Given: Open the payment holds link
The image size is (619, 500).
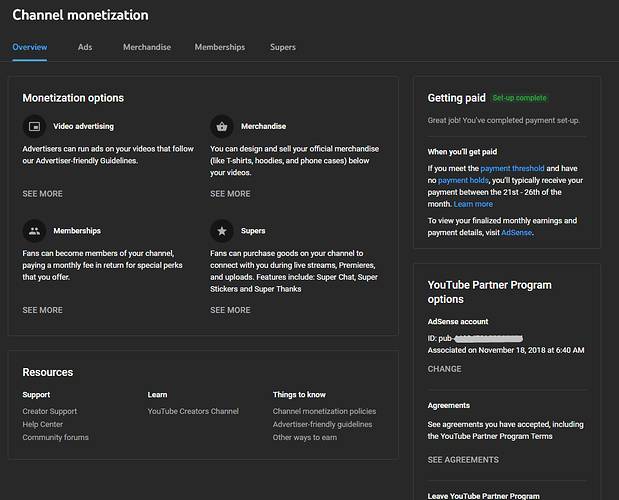Looking at the screenshot, I should [463, 180].
